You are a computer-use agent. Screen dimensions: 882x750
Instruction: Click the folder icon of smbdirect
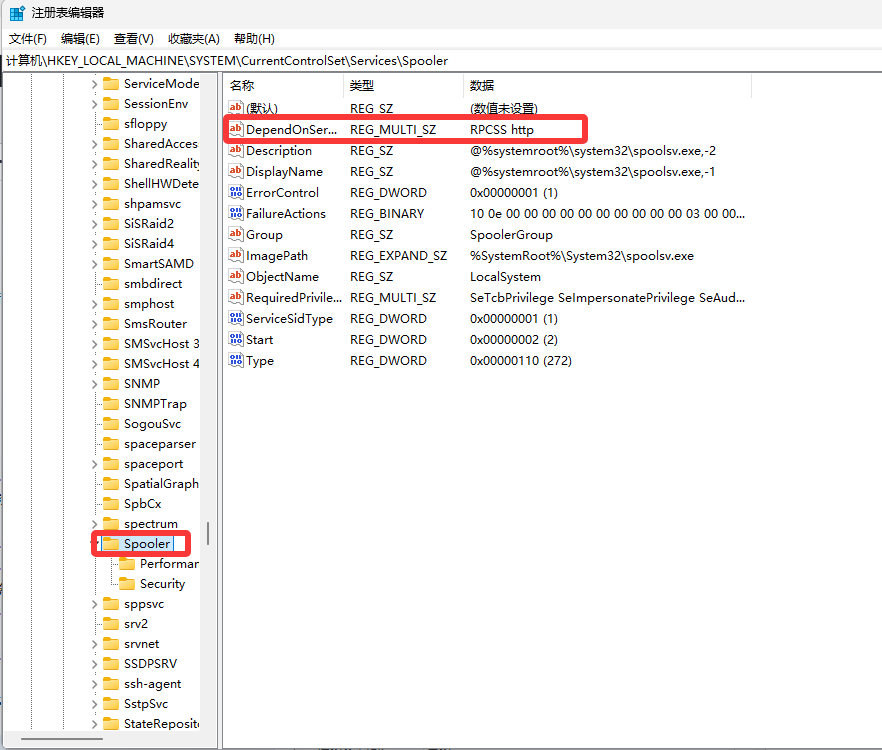click(111, 284)
